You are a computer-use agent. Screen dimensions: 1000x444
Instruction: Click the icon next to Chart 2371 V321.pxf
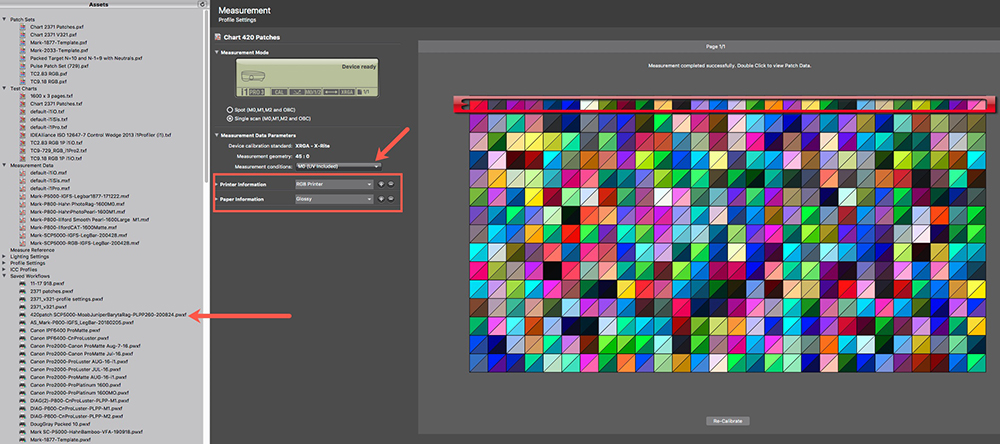tap(23, 32)
